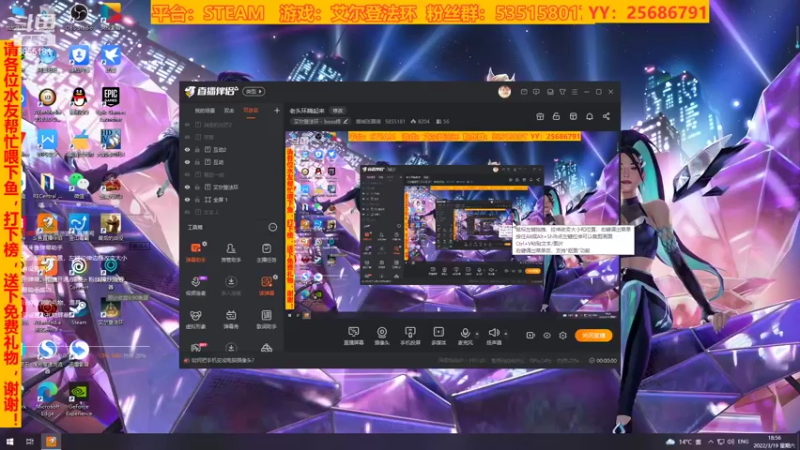The width and height of the screenshot is (800, 450).
Task: Click the share icon in stream header
Action: 606,116
